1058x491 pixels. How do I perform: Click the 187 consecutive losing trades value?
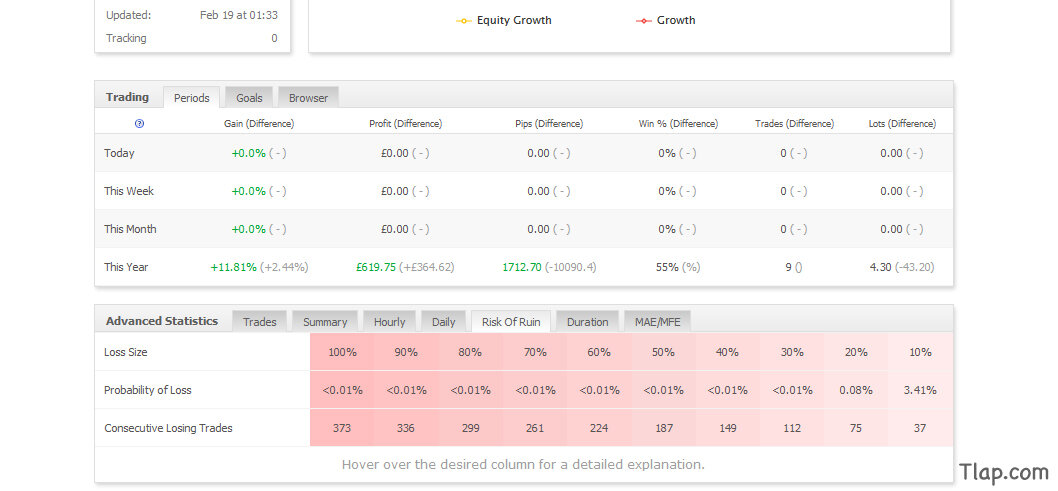663,428
